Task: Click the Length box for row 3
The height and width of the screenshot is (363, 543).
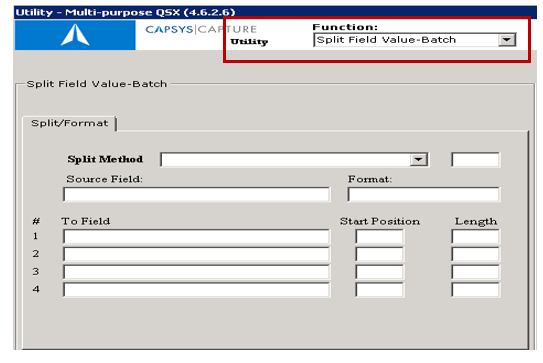Action: (x=475, y=272)
